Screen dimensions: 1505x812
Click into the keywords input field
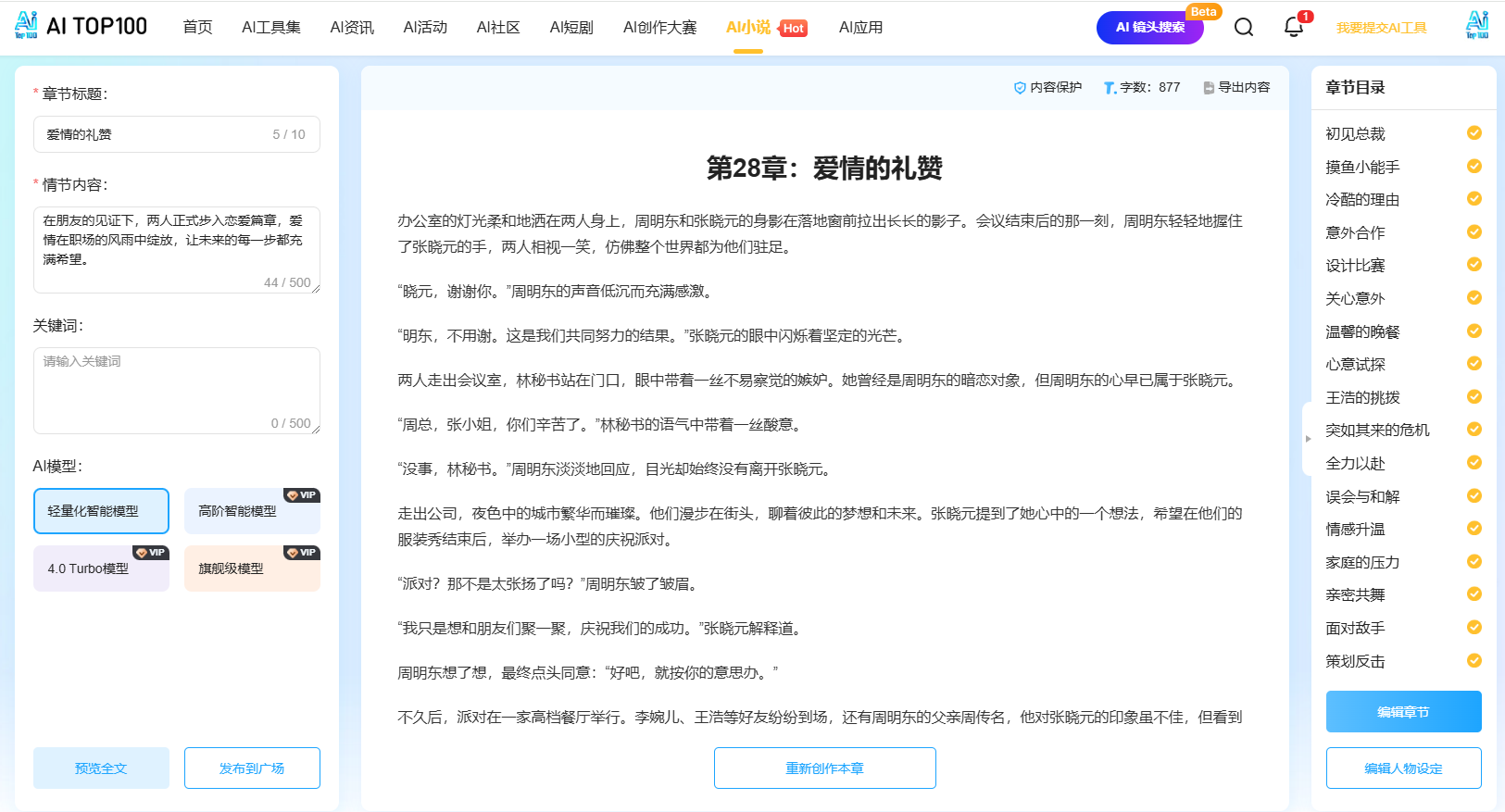tap(176, 389)
